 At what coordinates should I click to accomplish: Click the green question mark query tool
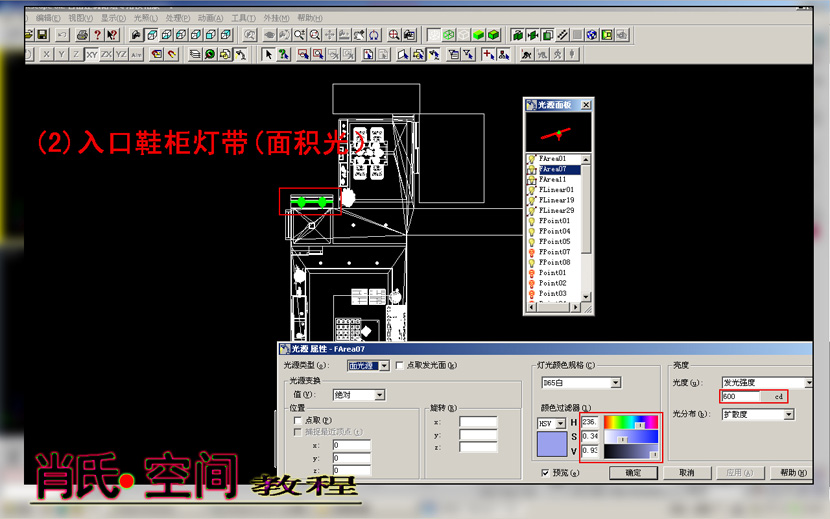coord(284,54)
